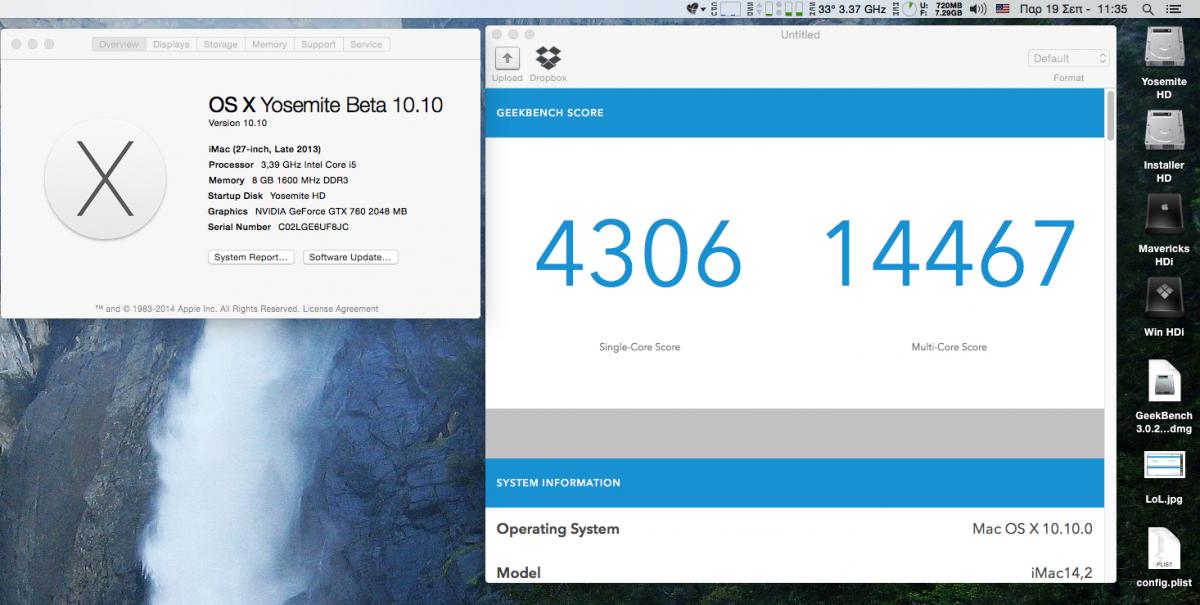Switch to the Overview tab

coord(119,44)
